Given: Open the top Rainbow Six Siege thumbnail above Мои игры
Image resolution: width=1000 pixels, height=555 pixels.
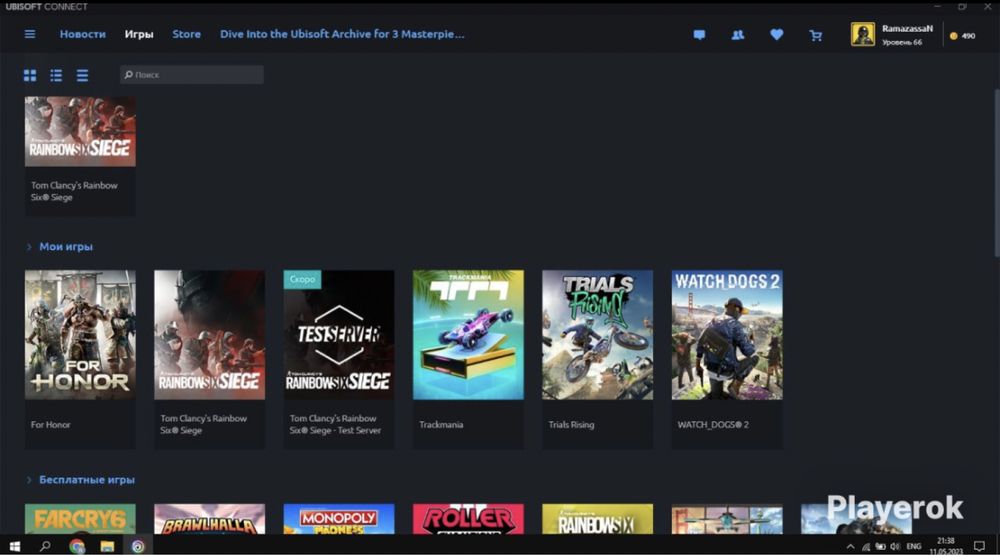Looking at the screenshot, I should tap(80, 131).
